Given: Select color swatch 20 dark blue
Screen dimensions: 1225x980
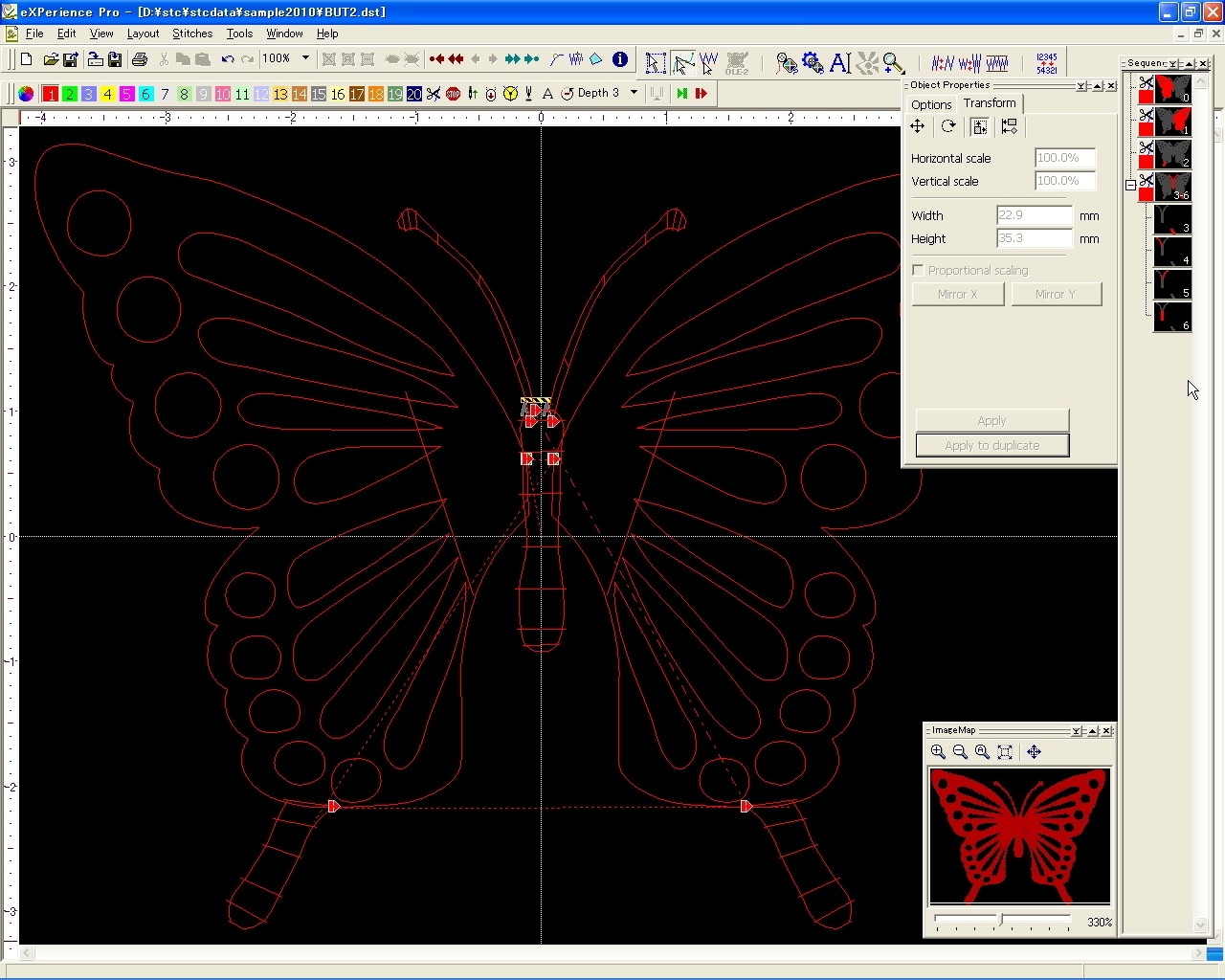Looking at the screenshot, I should 414,94.
